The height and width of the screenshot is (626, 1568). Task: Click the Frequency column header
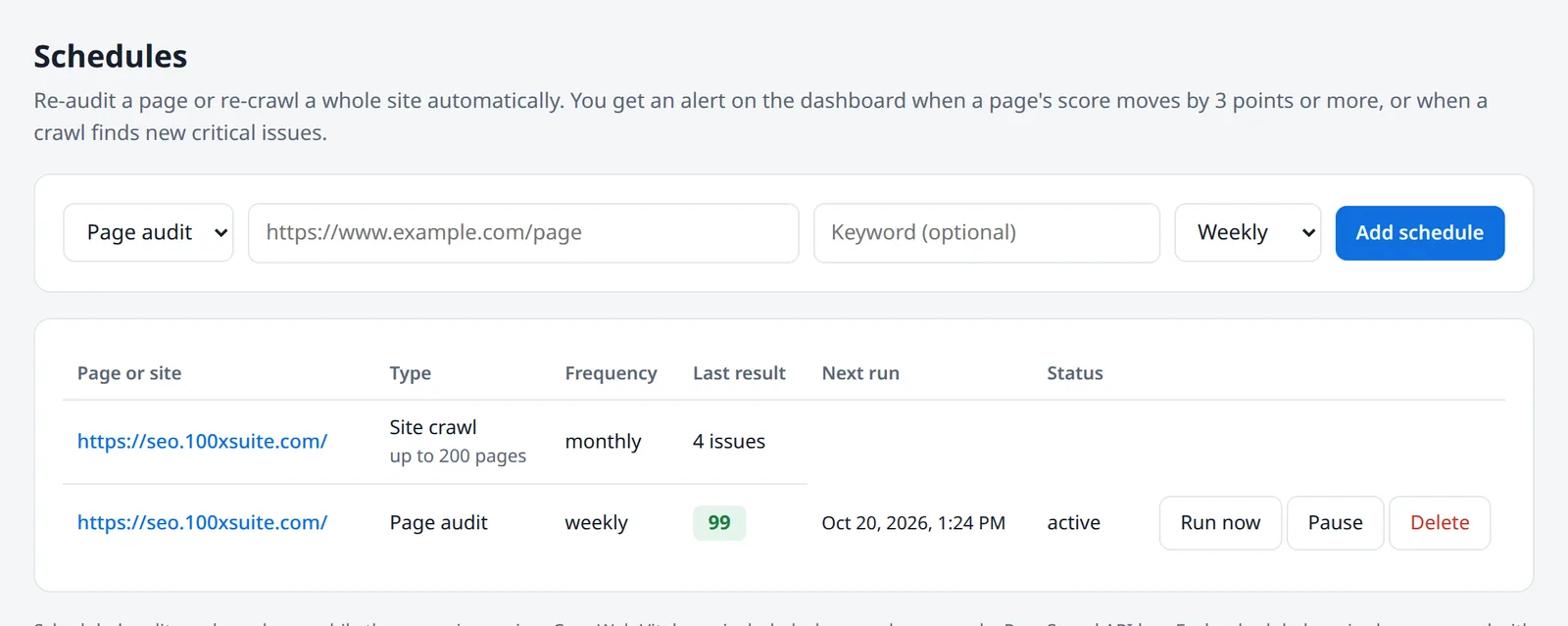point(611,373)
